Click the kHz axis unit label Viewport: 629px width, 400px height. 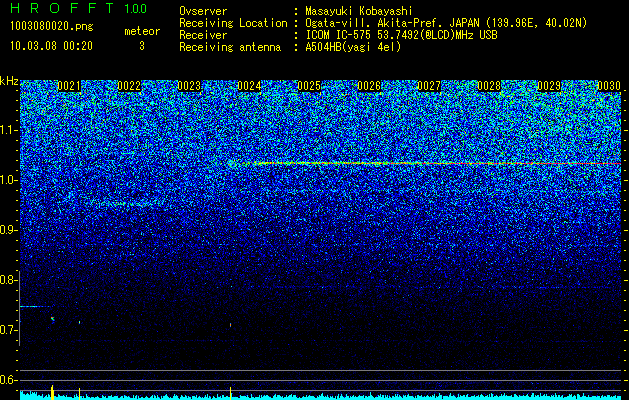(9, 81)
